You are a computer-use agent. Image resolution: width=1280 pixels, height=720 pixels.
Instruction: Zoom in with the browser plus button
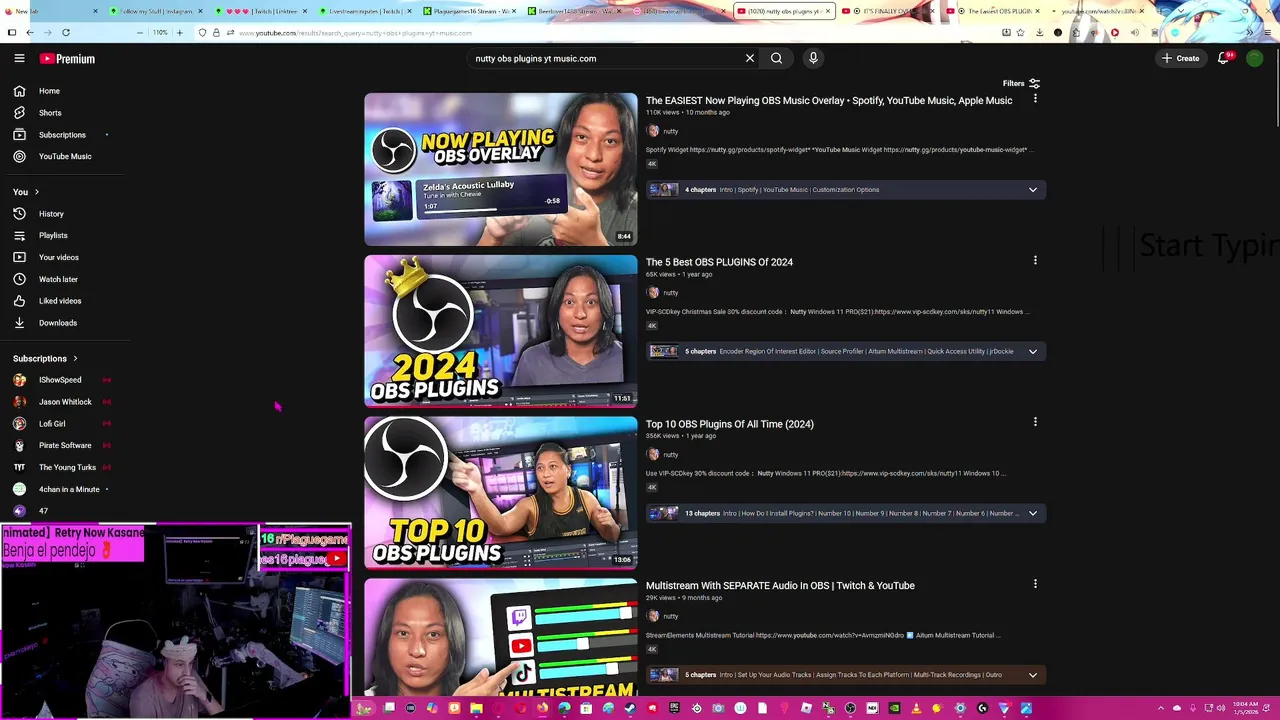tap(180, 32)
